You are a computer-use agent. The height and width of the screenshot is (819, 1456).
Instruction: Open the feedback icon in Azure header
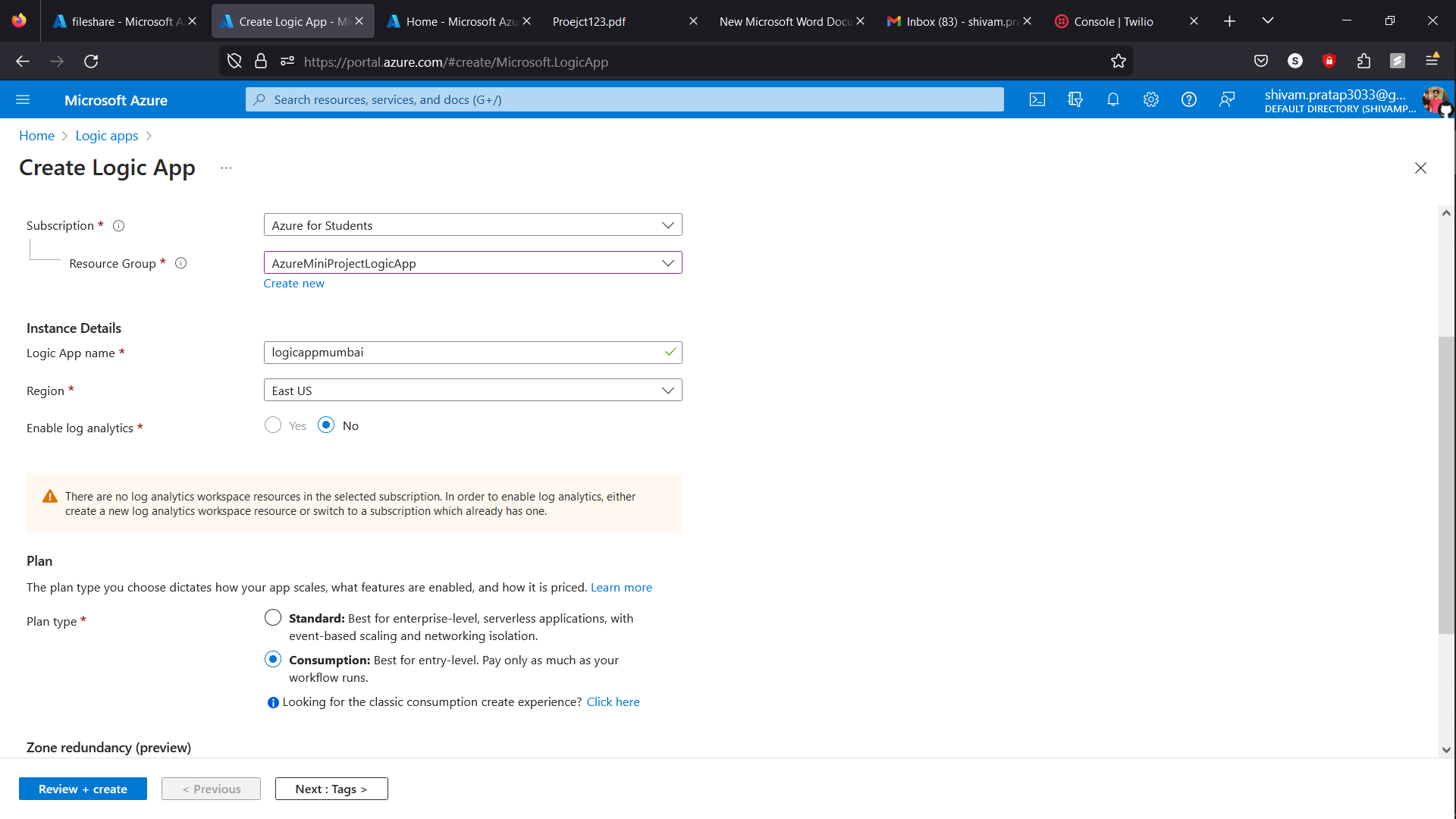(1226, 99)
